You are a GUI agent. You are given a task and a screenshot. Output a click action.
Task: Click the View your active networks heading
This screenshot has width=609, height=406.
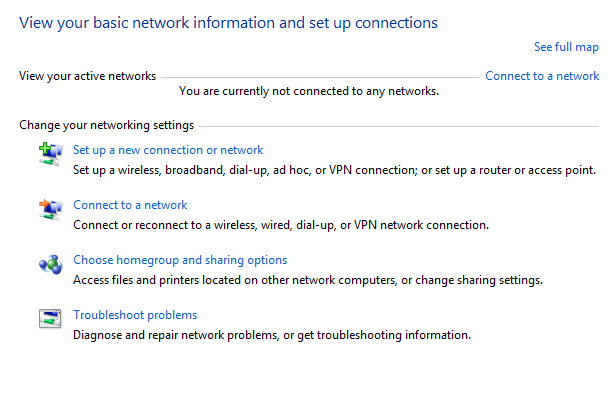[87, 76]
